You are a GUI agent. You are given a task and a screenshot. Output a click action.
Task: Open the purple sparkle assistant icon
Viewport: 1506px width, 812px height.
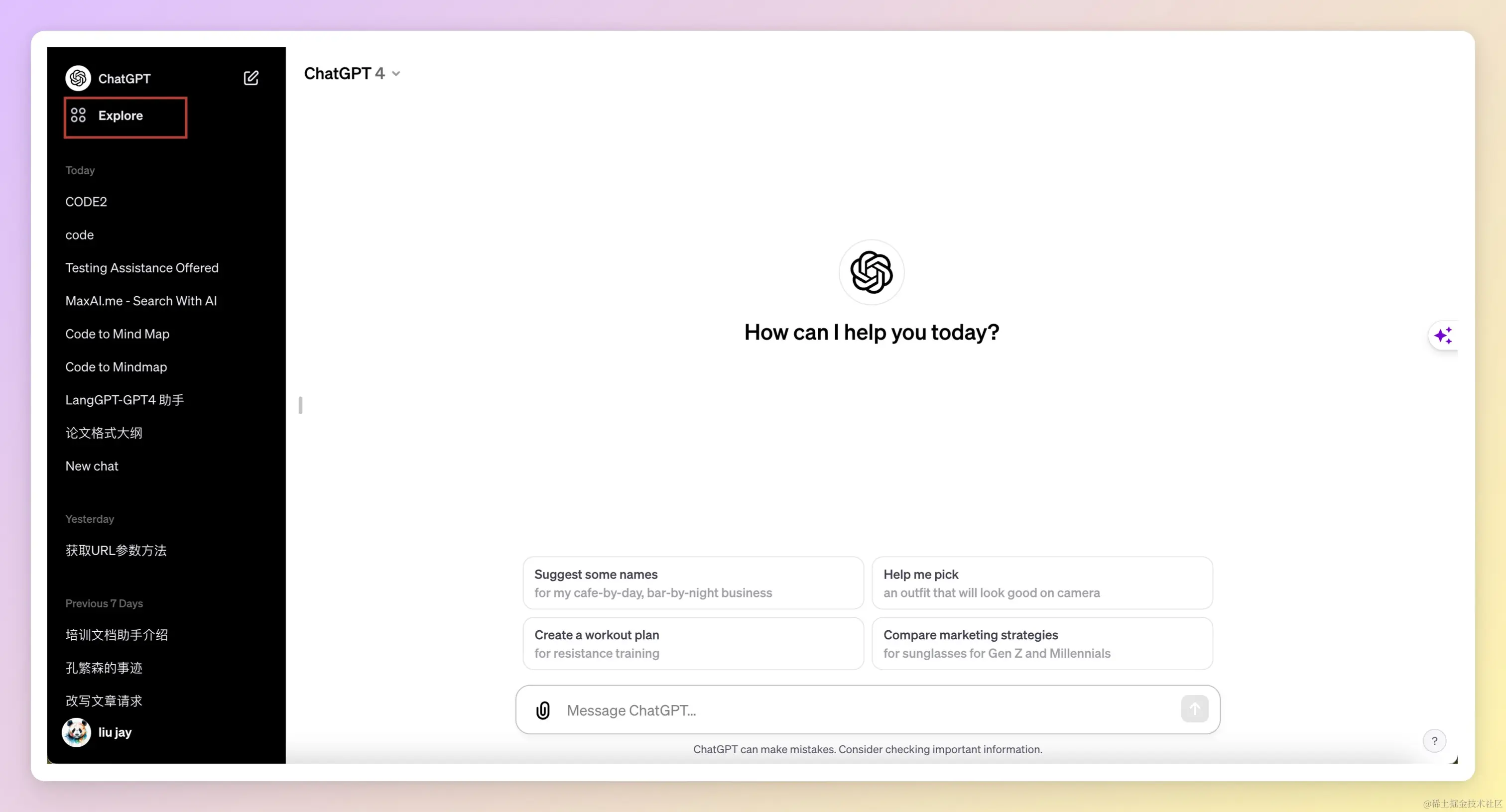click(1442, 335)
